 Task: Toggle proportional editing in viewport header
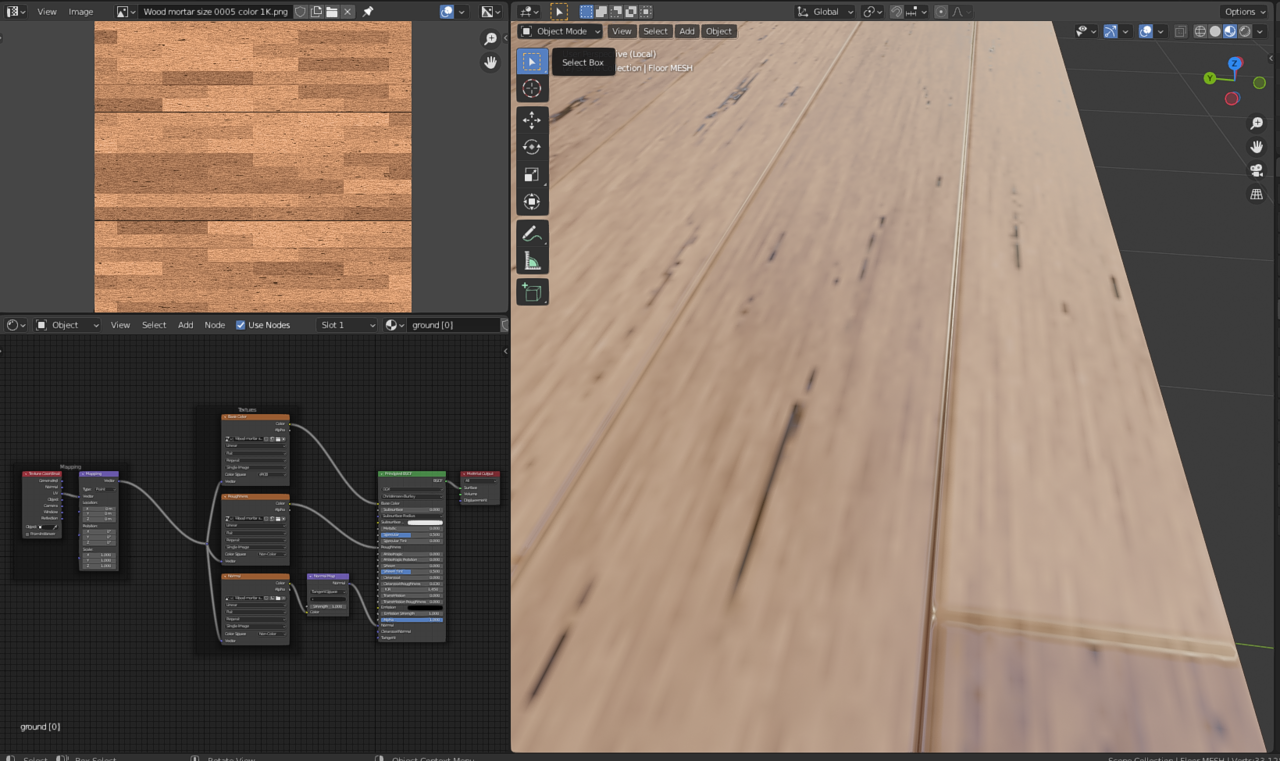(x=941, y=12)
